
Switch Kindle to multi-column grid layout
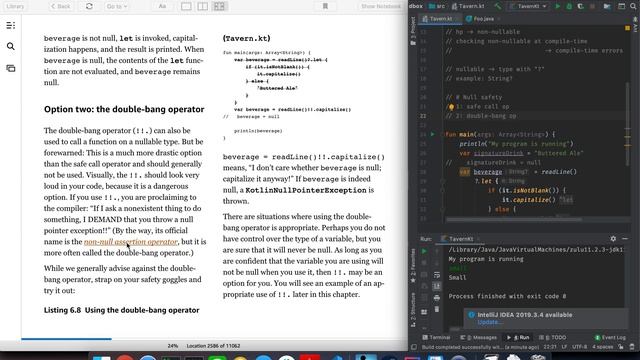[x=219, y=6]
